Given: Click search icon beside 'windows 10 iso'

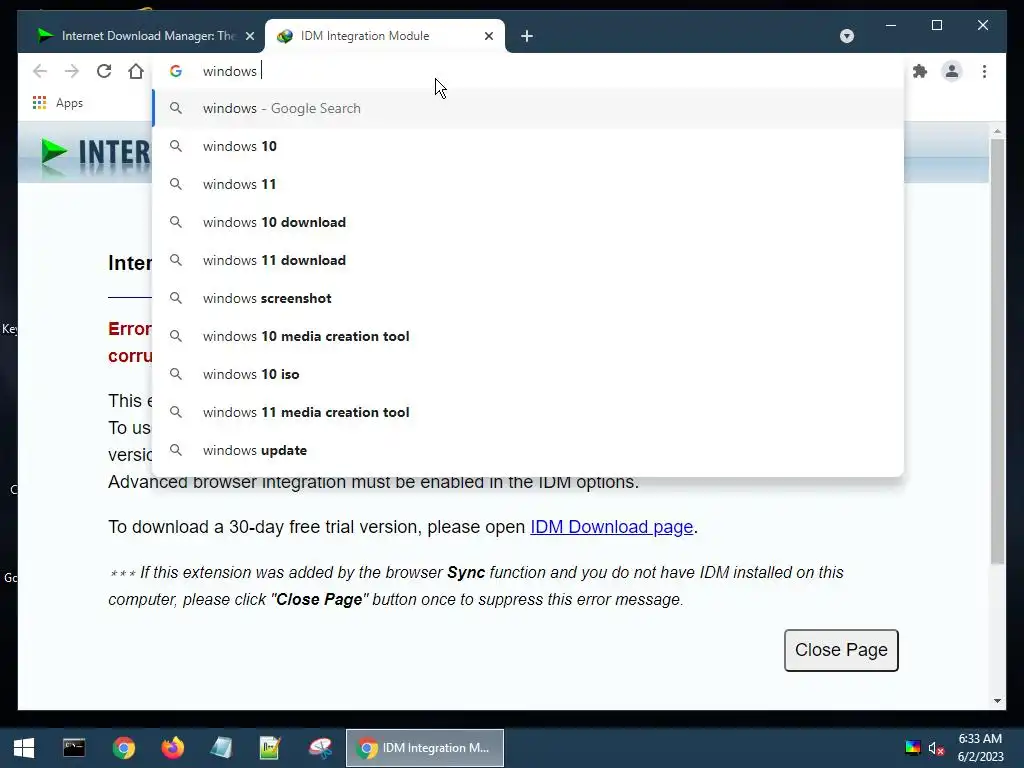Looking at the screenshot, I should [x=176, y=374].
